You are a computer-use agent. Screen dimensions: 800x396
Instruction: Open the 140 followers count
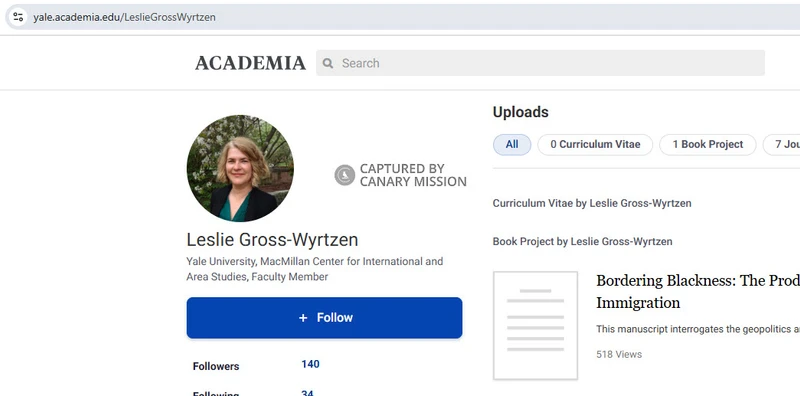[310, 364]
